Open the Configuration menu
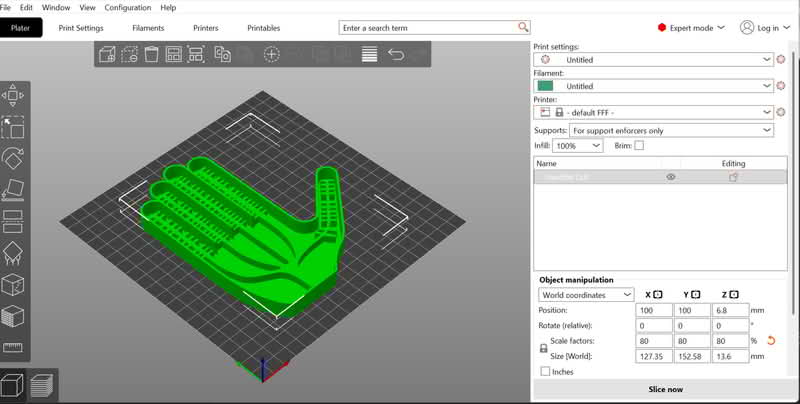The width and height of the screenshot is (800, 404). 128,8
